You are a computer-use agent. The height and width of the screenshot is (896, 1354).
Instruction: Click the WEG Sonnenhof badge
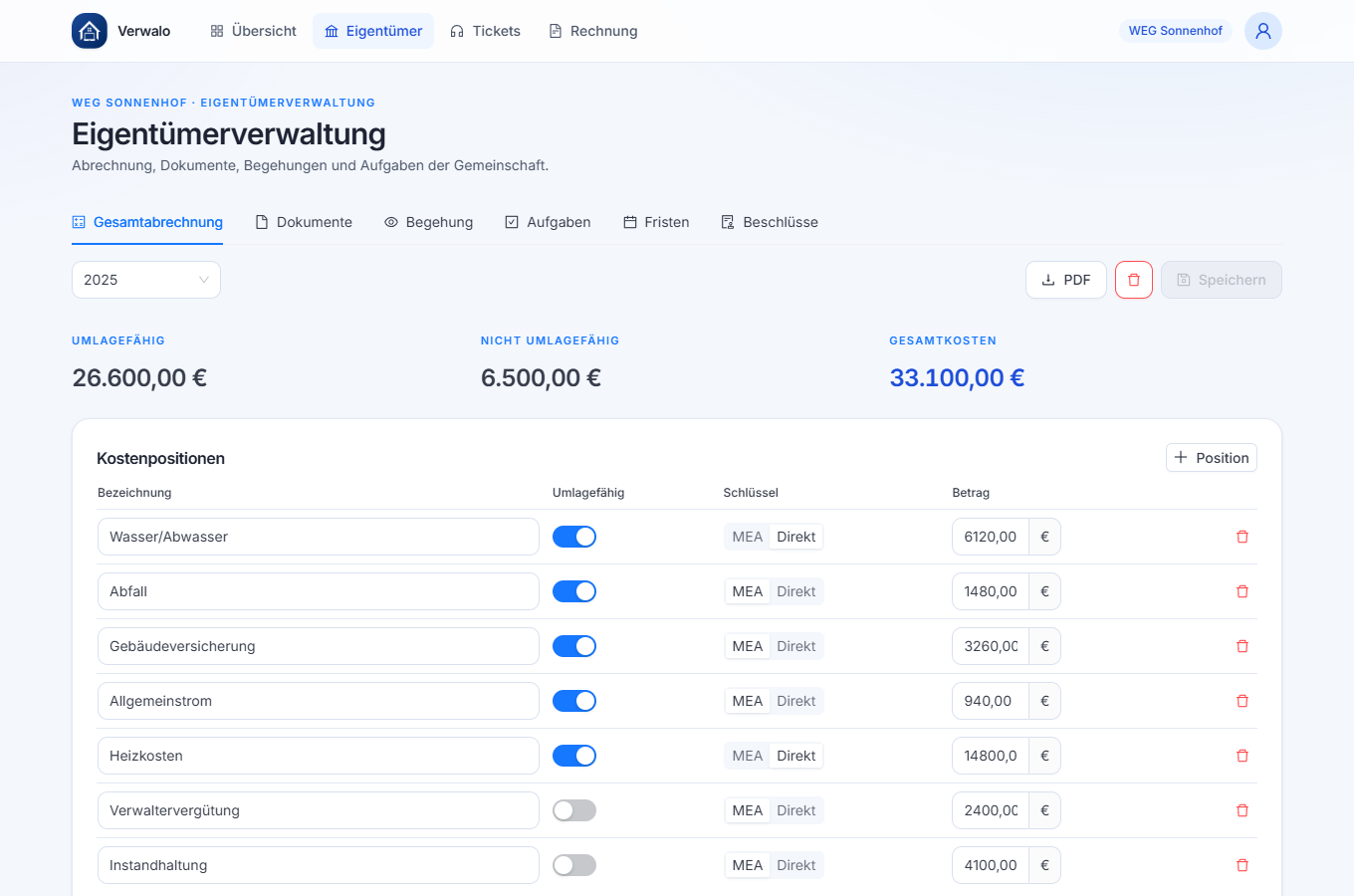1176,31
